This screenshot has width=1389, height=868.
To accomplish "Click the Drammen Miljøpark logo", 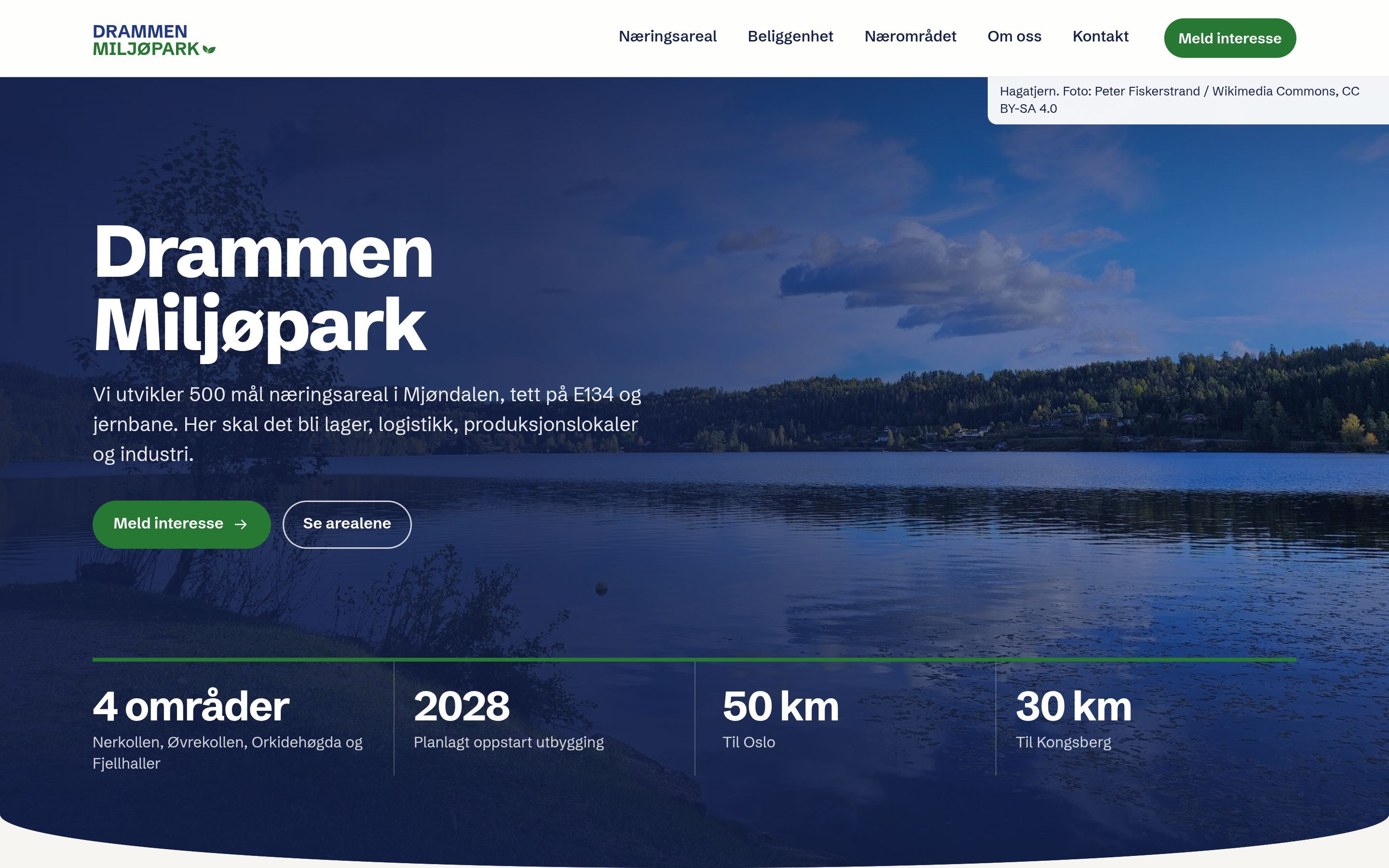I will coord(154,40).
